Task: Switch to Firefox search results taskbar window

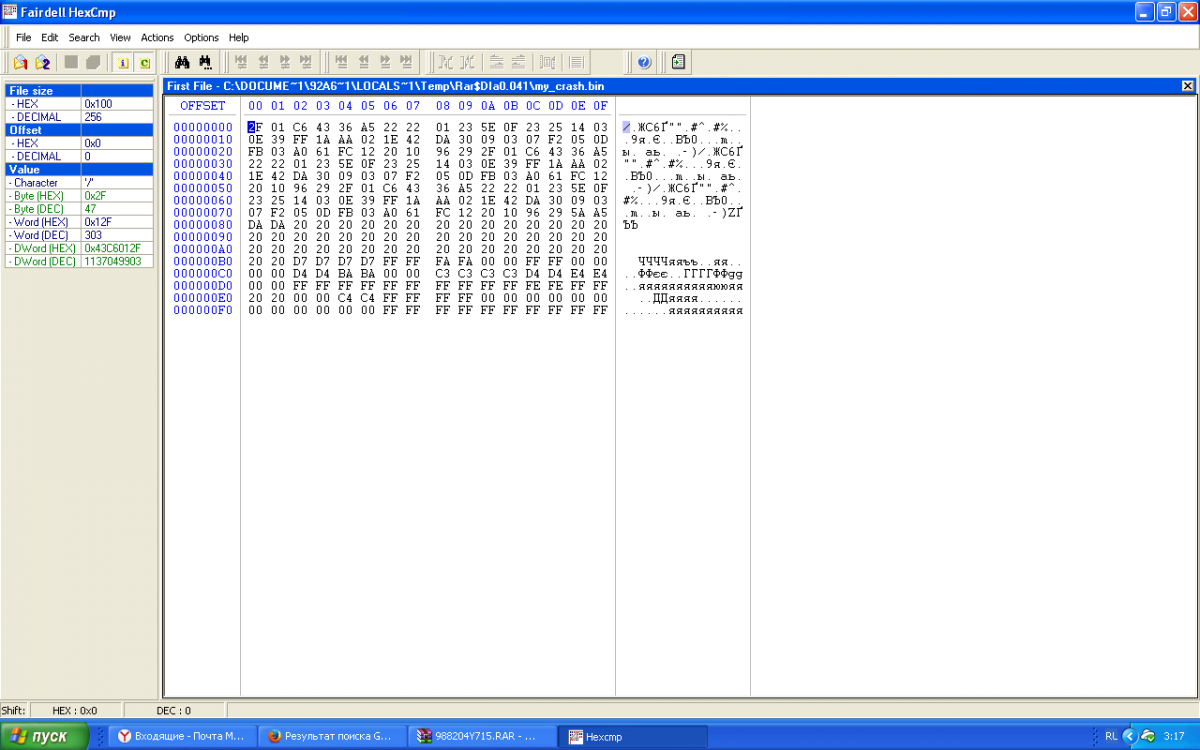Action: 331,737
